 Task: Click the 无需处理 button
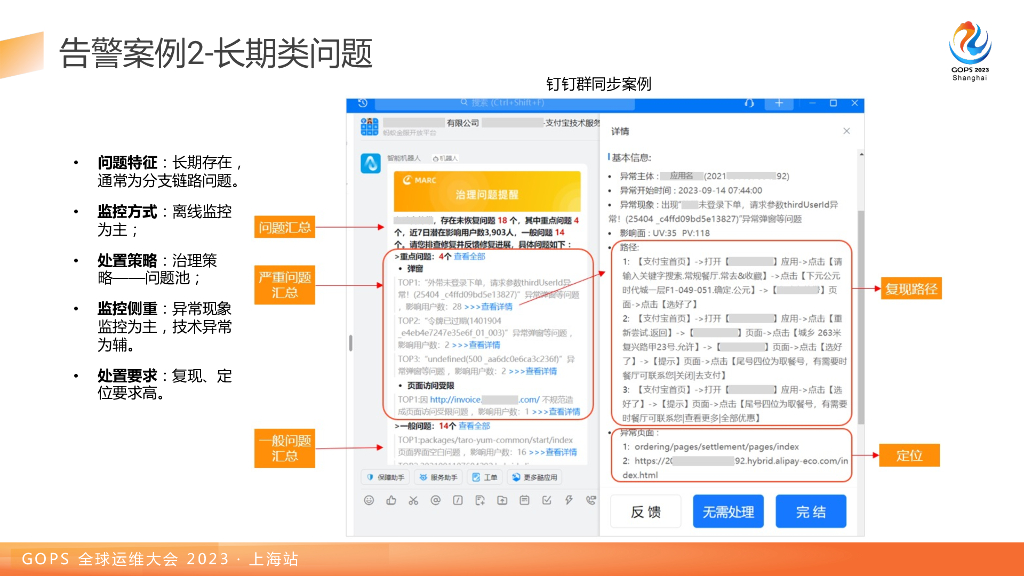coord(728,511)
